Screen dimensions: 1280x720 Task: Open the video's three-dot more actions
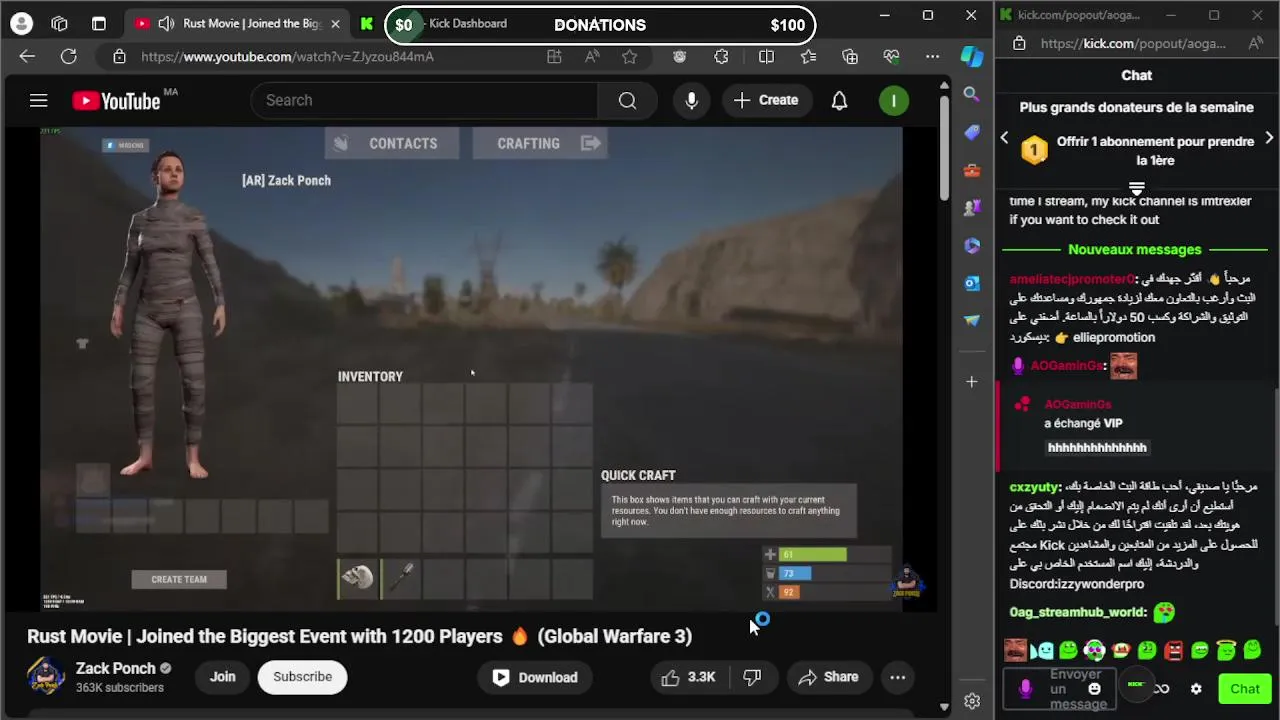pyautogui.click(x=897, y=677)
